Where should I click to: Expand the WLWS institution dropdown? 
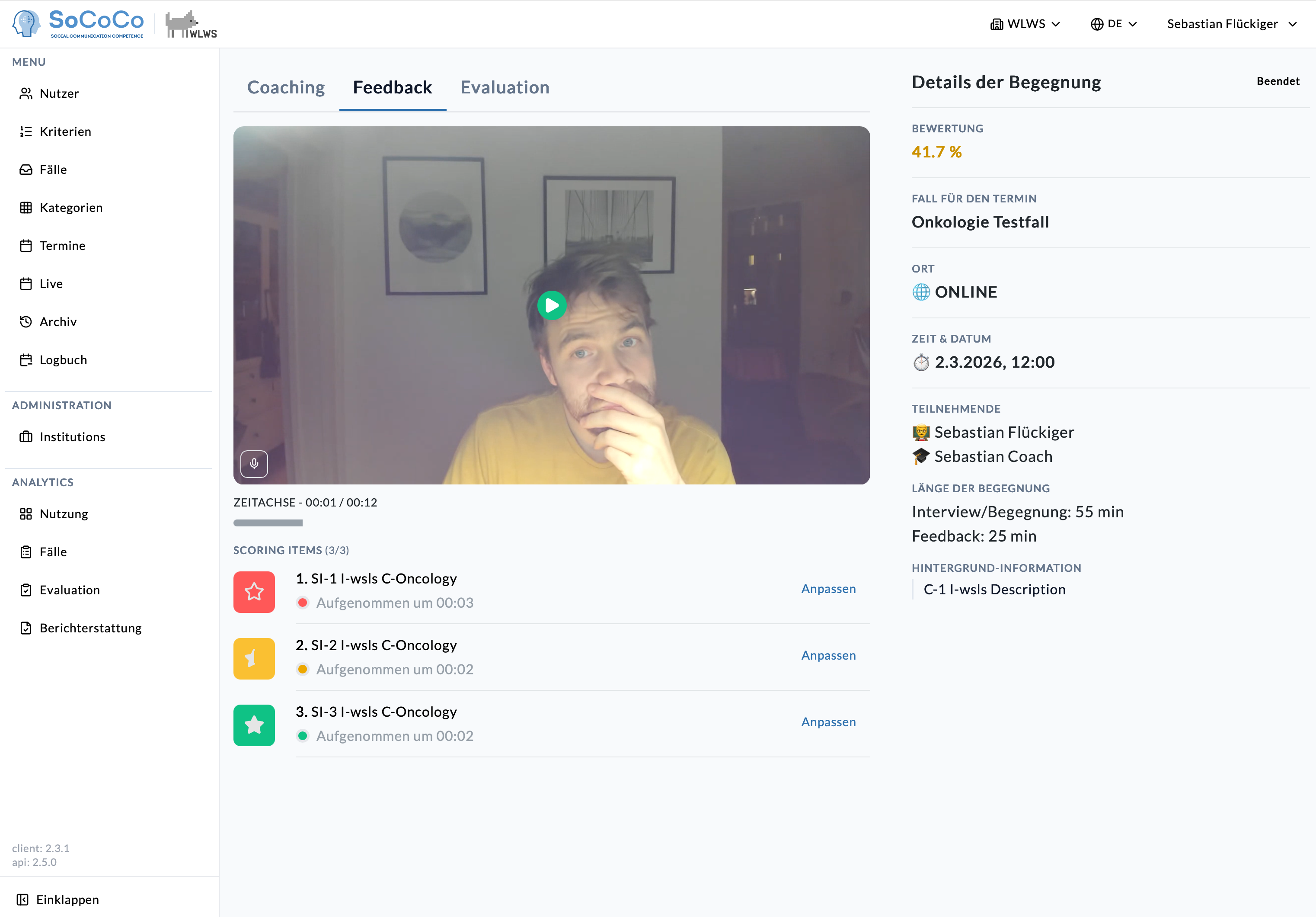(1025, 24)
